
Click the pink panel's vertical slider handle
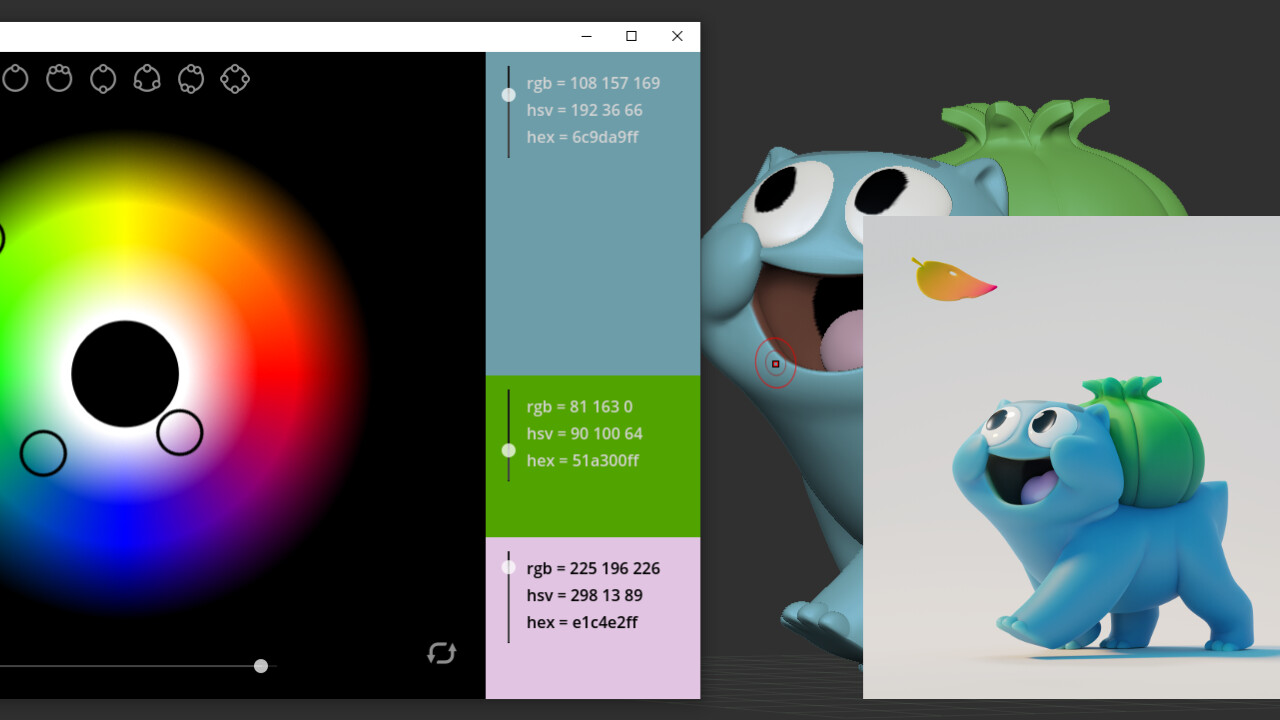508,566
